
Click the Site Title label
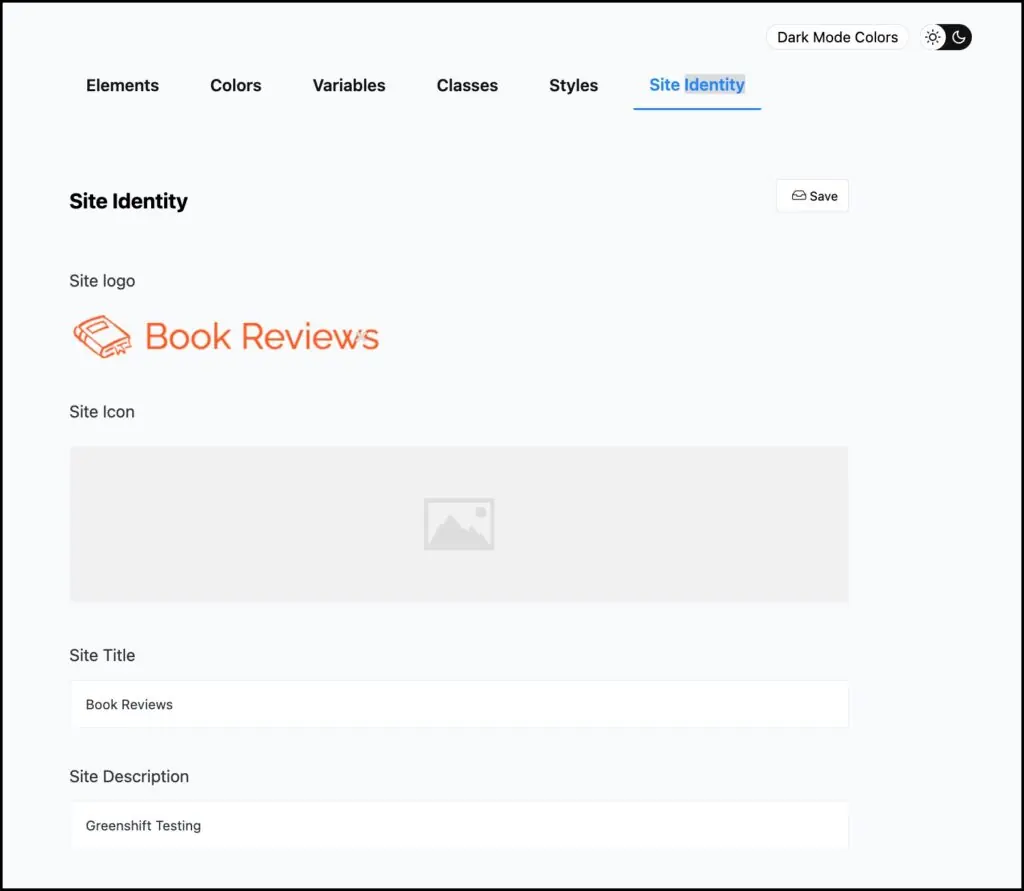(103, 655)
